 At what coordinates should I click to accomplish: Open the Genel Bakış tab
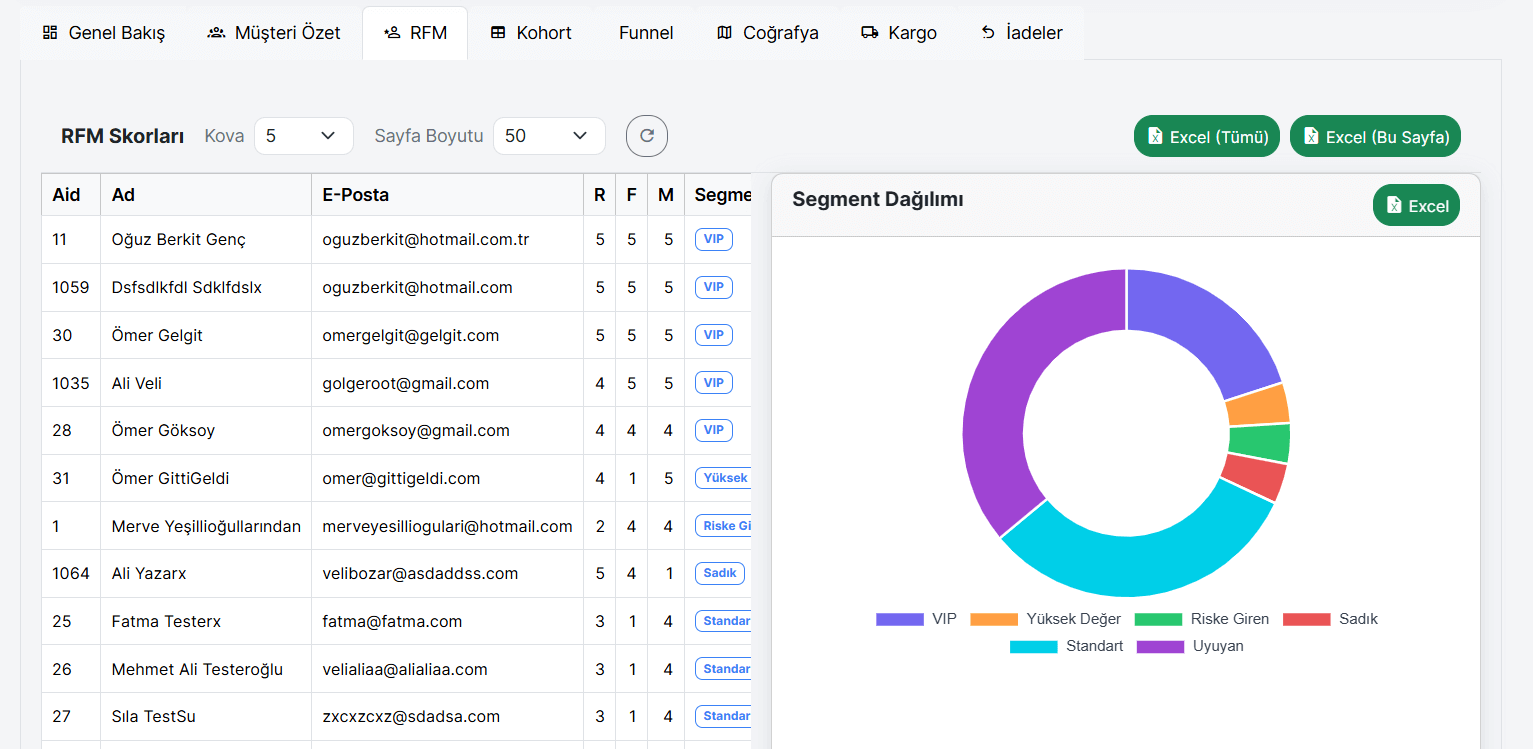[x=104, y=33]
